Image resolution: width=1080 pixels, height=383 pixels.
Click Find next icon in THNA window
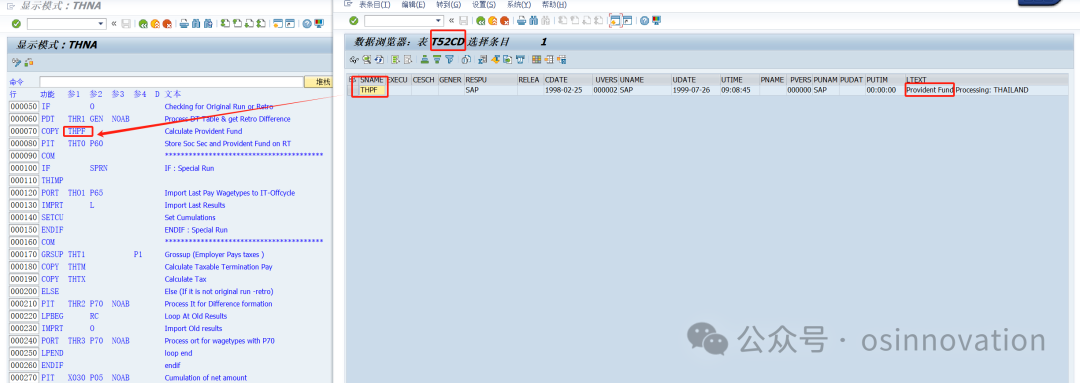coord(208,23)
